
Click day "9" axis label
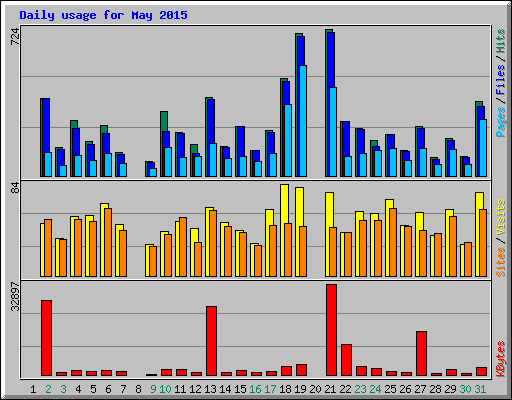point(153,389)
